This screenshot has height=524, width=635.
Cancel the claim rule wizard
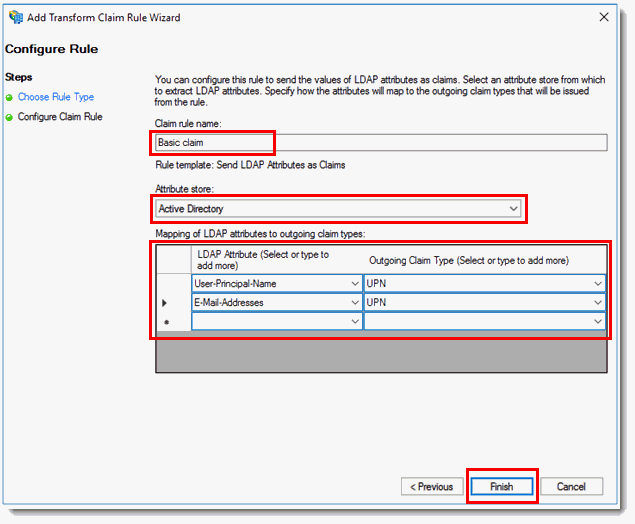571,487
